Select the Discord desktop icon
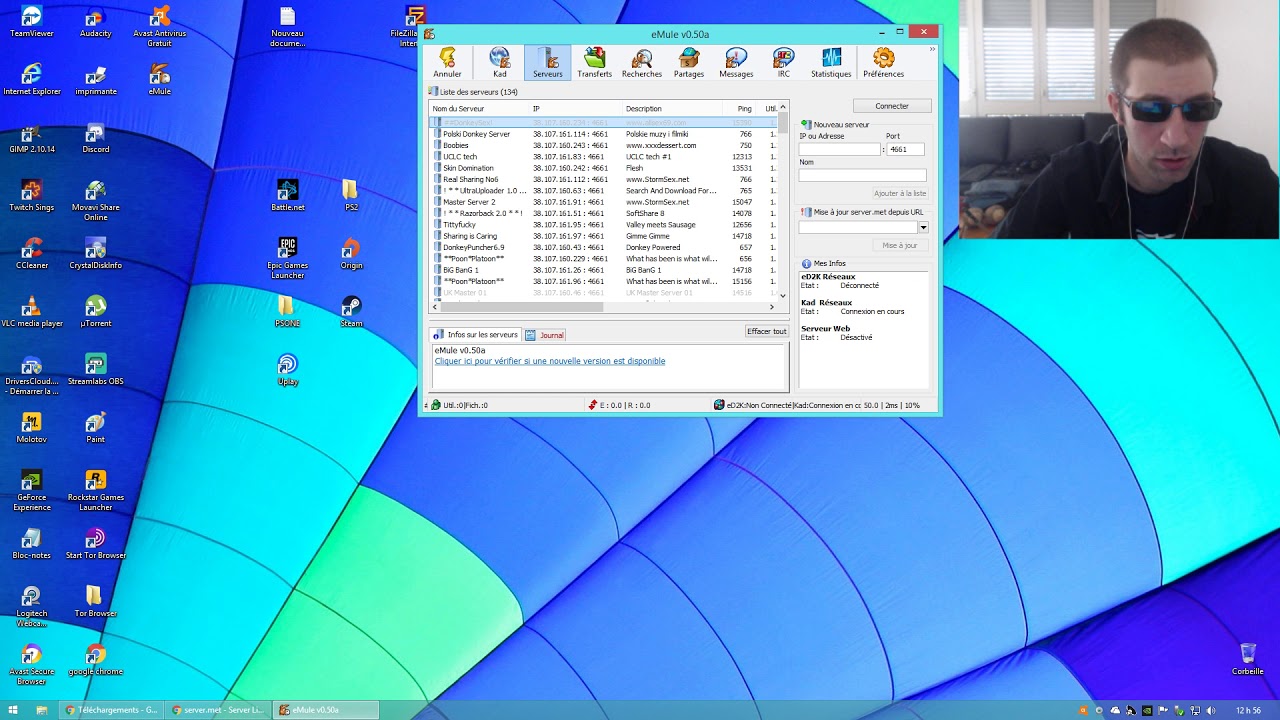This screenshot has height=720, width=1280. pos(95,139)
